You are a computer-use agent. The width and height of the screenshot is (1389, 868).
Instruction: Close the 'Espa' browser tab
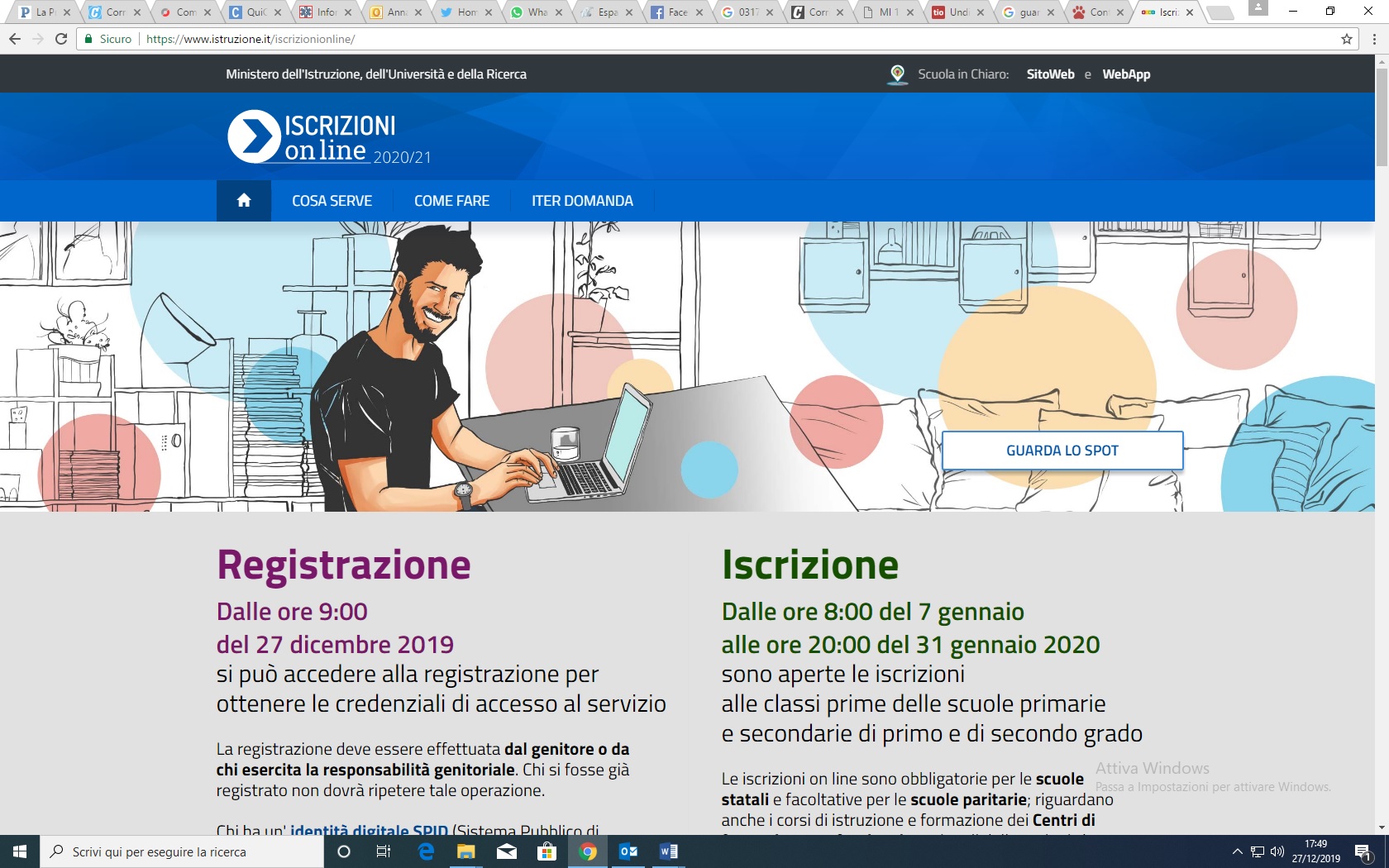click(x=629, y=12)
